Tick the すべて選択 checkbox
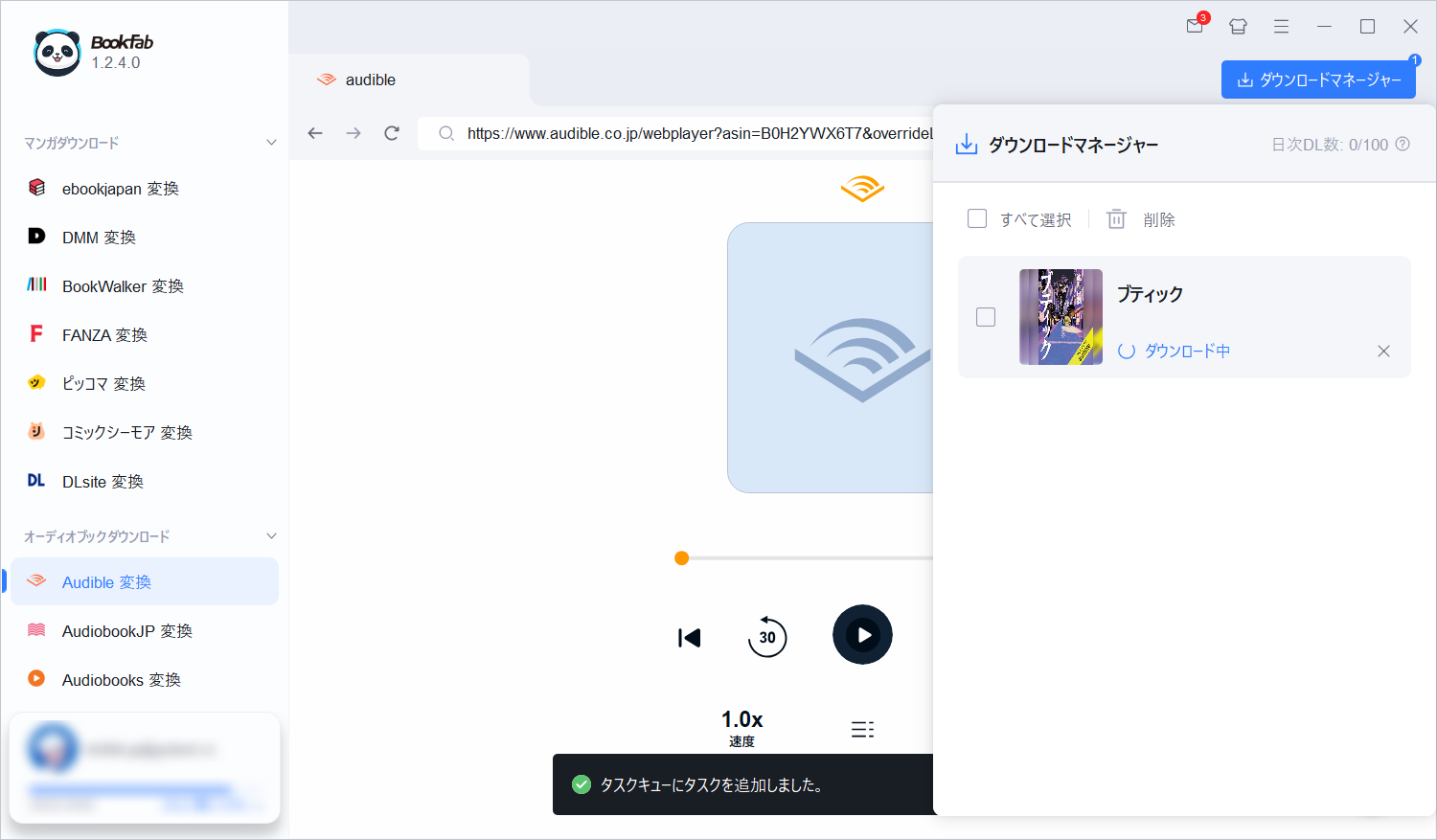The height and width of the screenshot is (840, 1437). tap(977, 218)
